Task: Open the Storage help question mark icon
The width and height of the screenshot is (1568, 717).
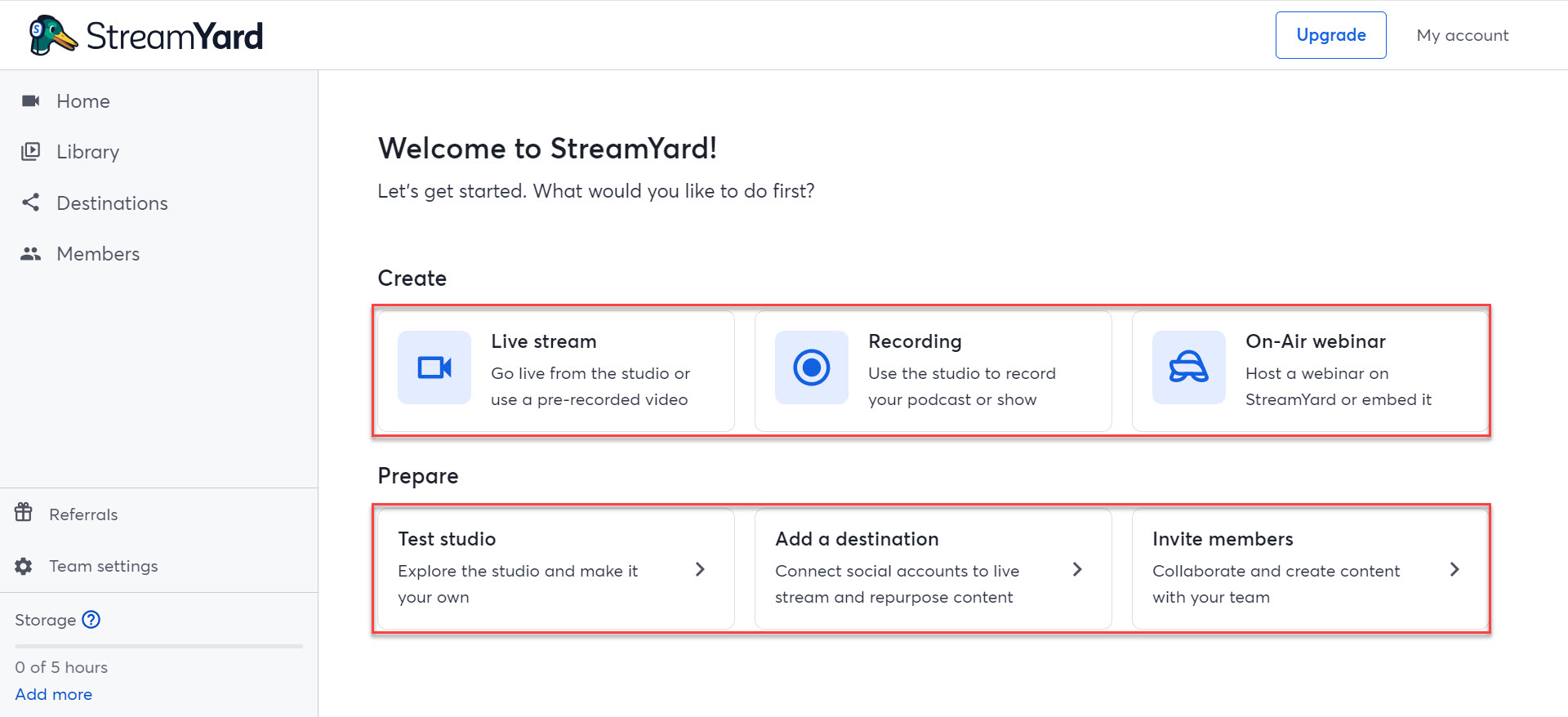Action: 91,619
